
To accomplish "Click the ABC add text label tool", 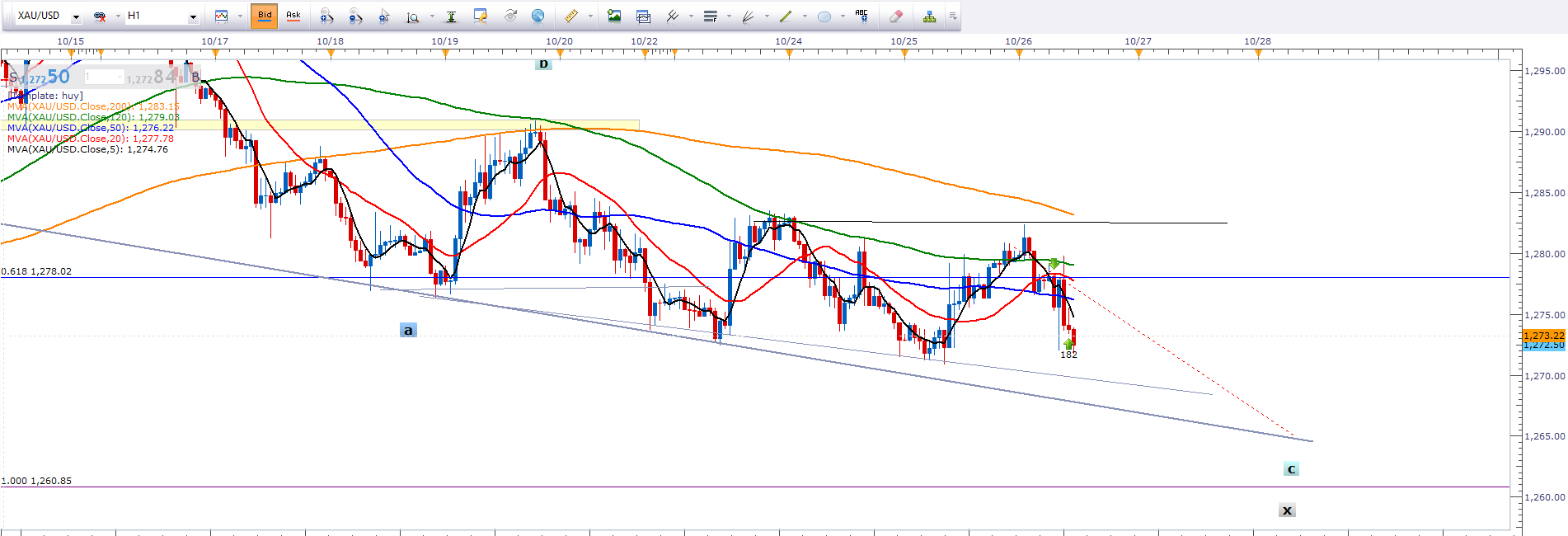I will click(861, 16).
